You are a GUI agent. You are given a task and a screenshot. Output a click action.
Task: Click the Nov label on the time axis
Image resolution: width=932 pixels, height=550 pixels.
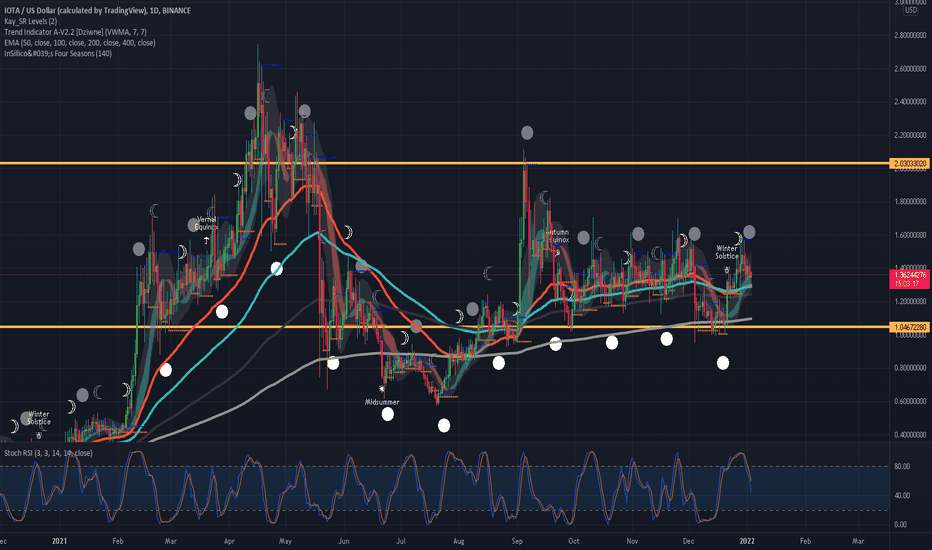coord(632,541)
